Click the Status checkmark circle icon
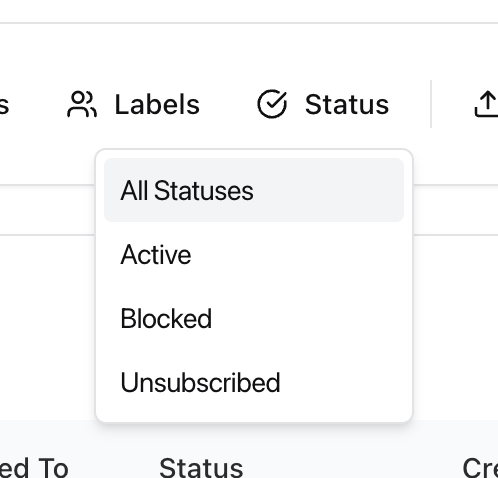The height and width of the screenshot is (478, 498). [272, 104]
